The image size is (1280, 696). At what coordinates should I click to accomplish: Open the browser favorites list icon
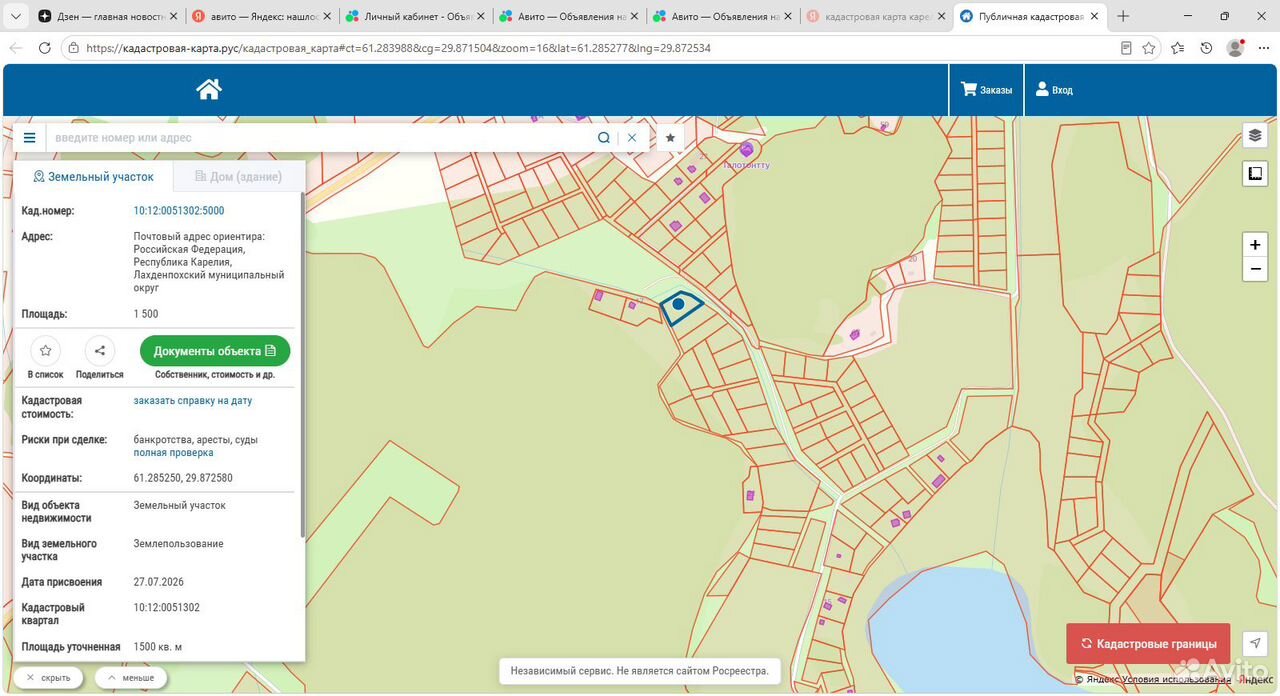click(x=1178, y=48)
